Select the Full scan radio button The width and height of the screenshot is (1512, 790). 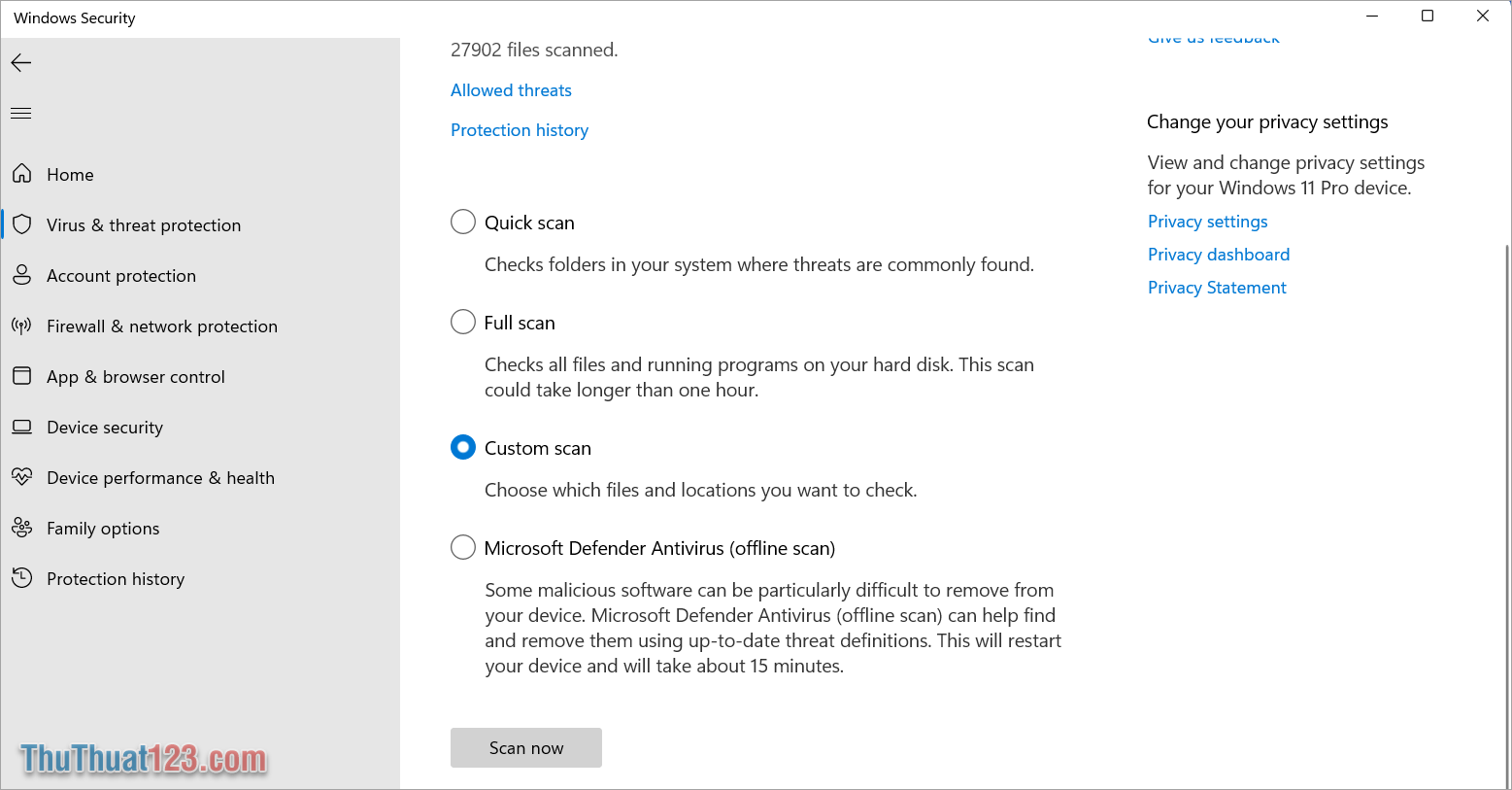(463, 322)
